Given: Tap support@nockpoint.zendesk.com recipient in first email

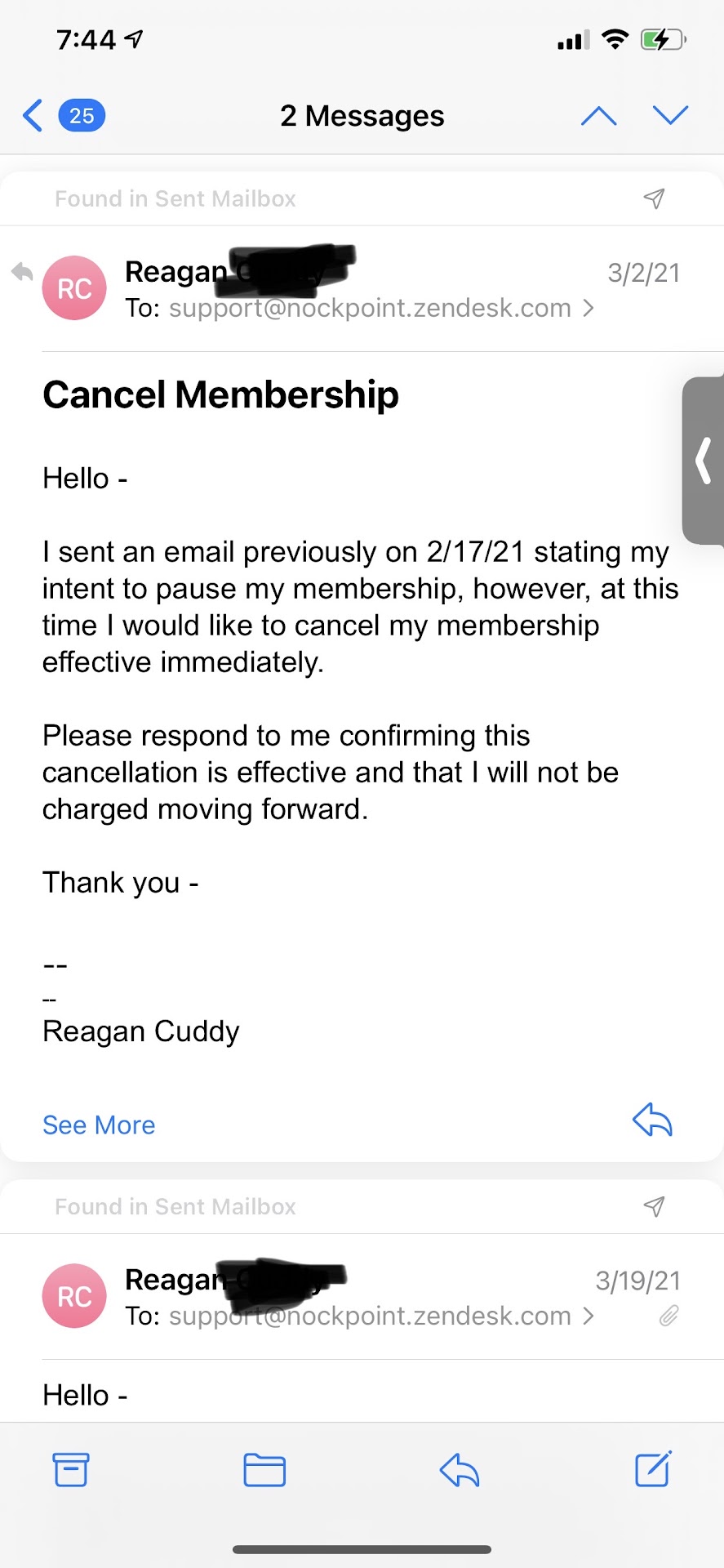Looking at the screenshot, I should 370,309.
